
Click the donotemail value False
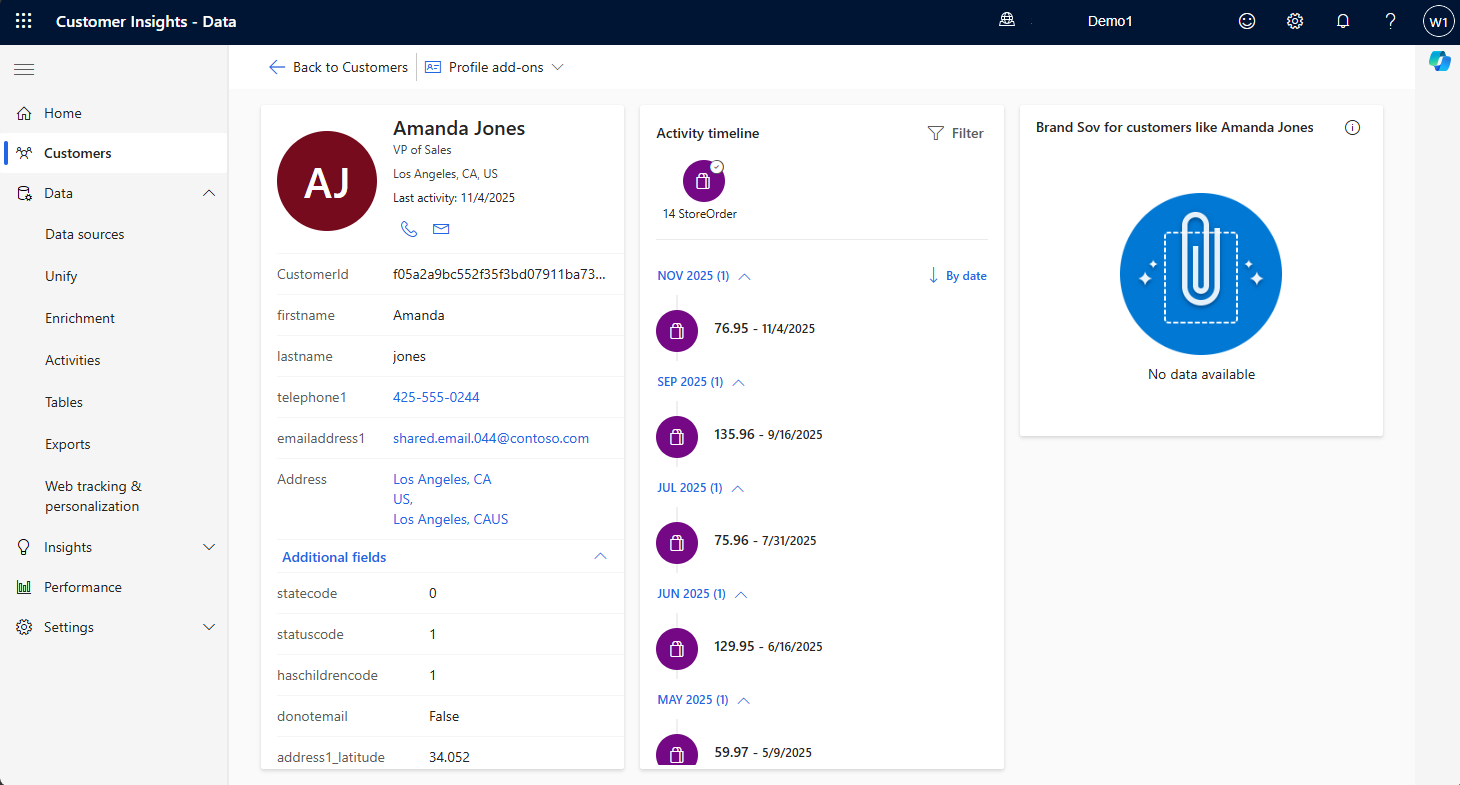pos(444,716)
